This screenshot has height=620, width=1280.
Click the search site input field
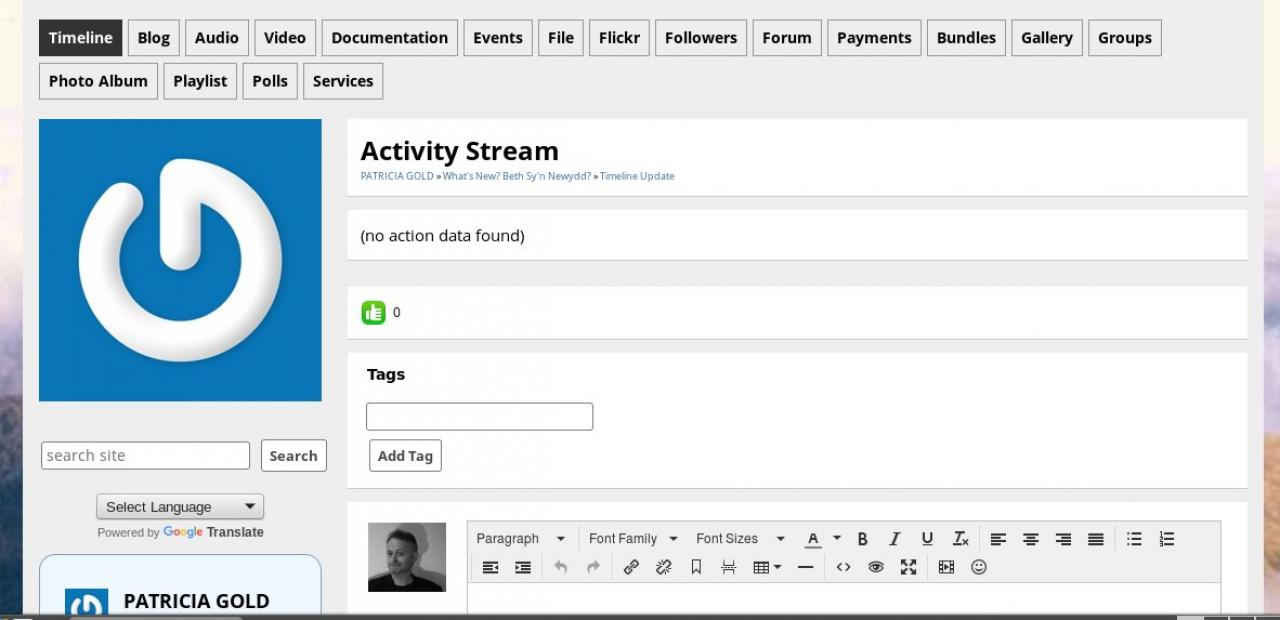[145, 456]
